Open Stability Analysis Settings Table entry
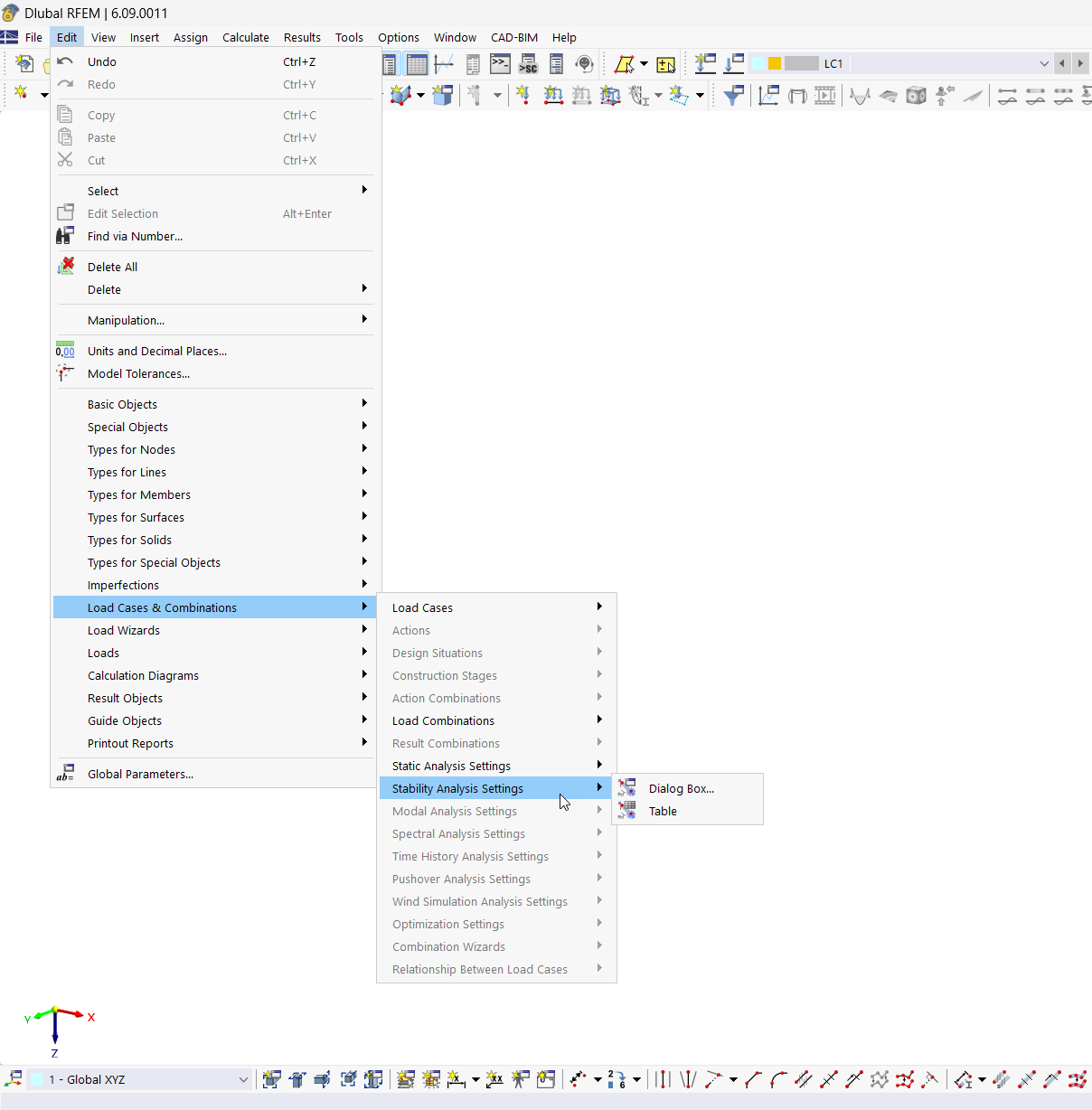Screen dimensions: 1092x1110 click(688, 811)
